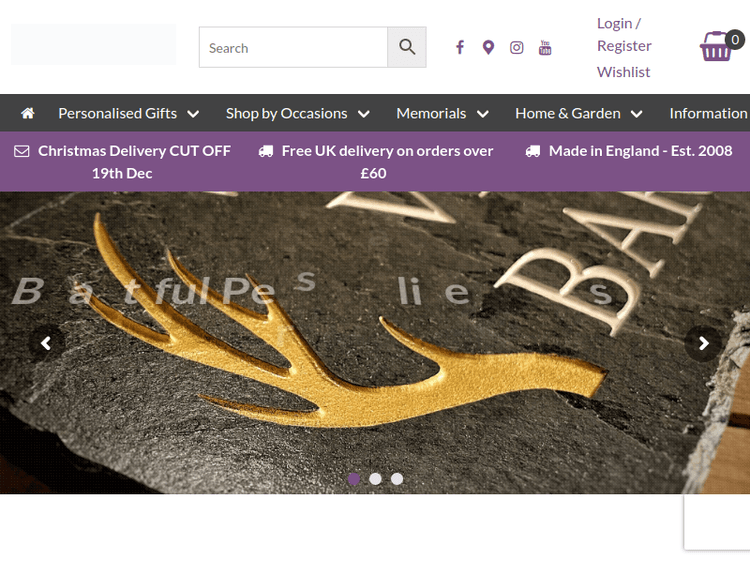Expand the Personalised Gifts dropdown
The image size is (750, 563).
(128, 113)
